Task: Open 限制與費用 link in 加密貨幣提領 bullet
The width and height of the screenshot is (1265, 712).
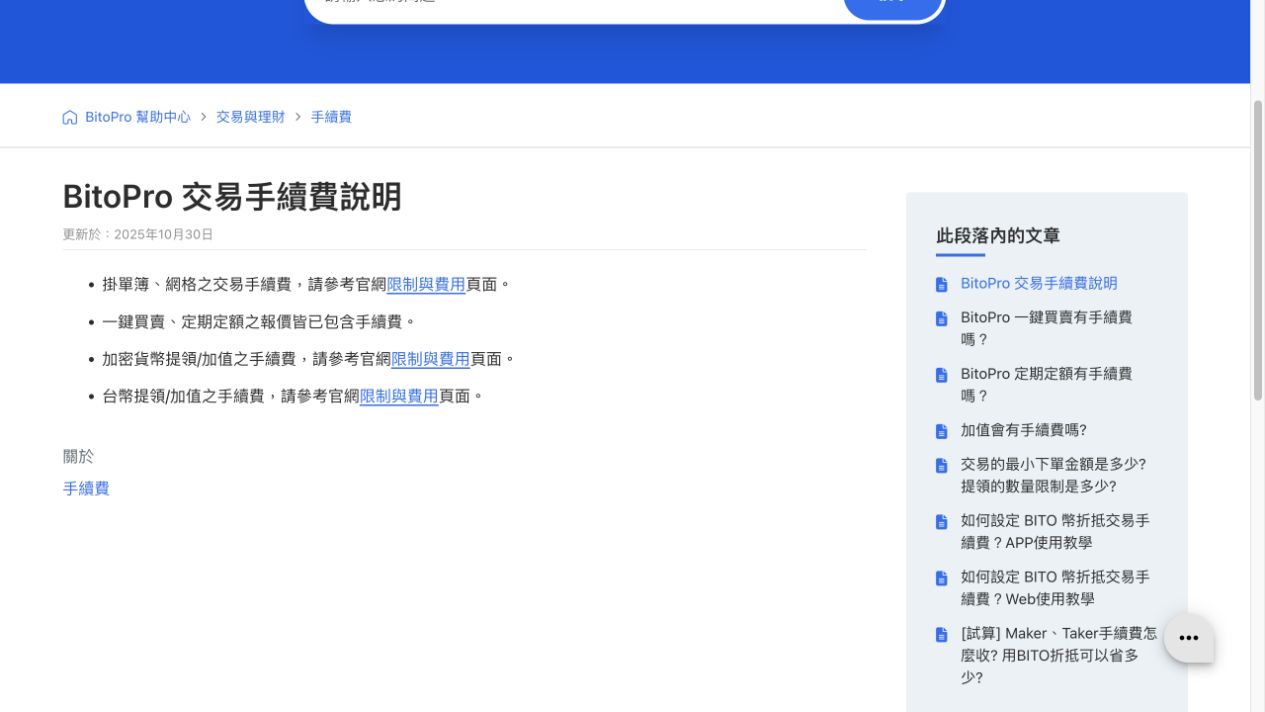Action: pos(430,359)
